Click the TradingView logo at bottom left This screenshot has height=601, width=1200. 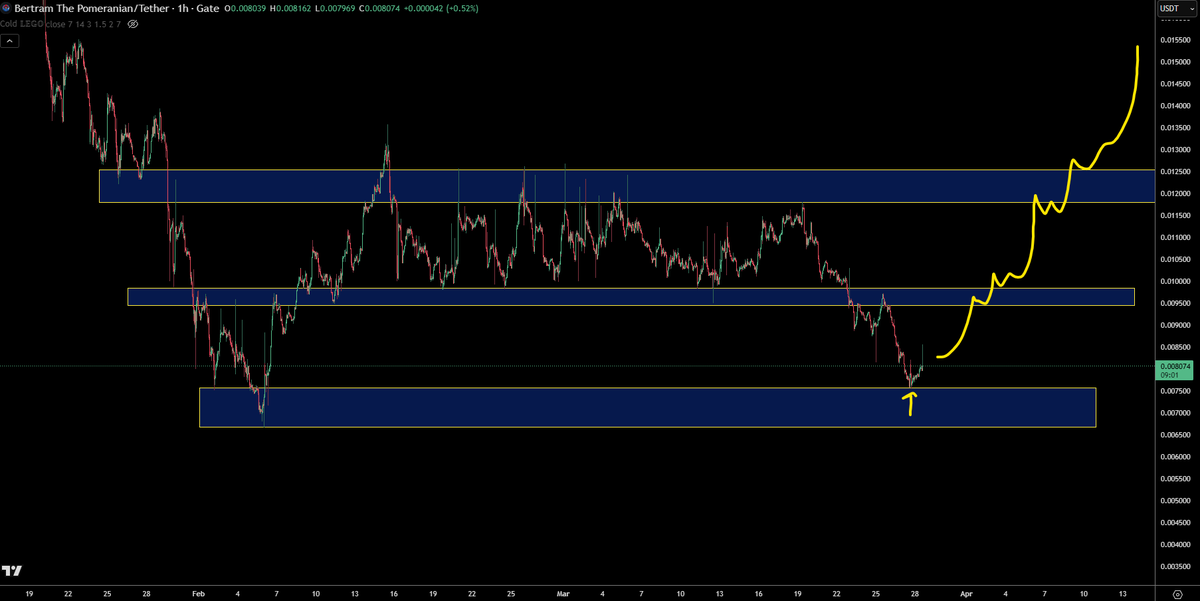point(12,571)
